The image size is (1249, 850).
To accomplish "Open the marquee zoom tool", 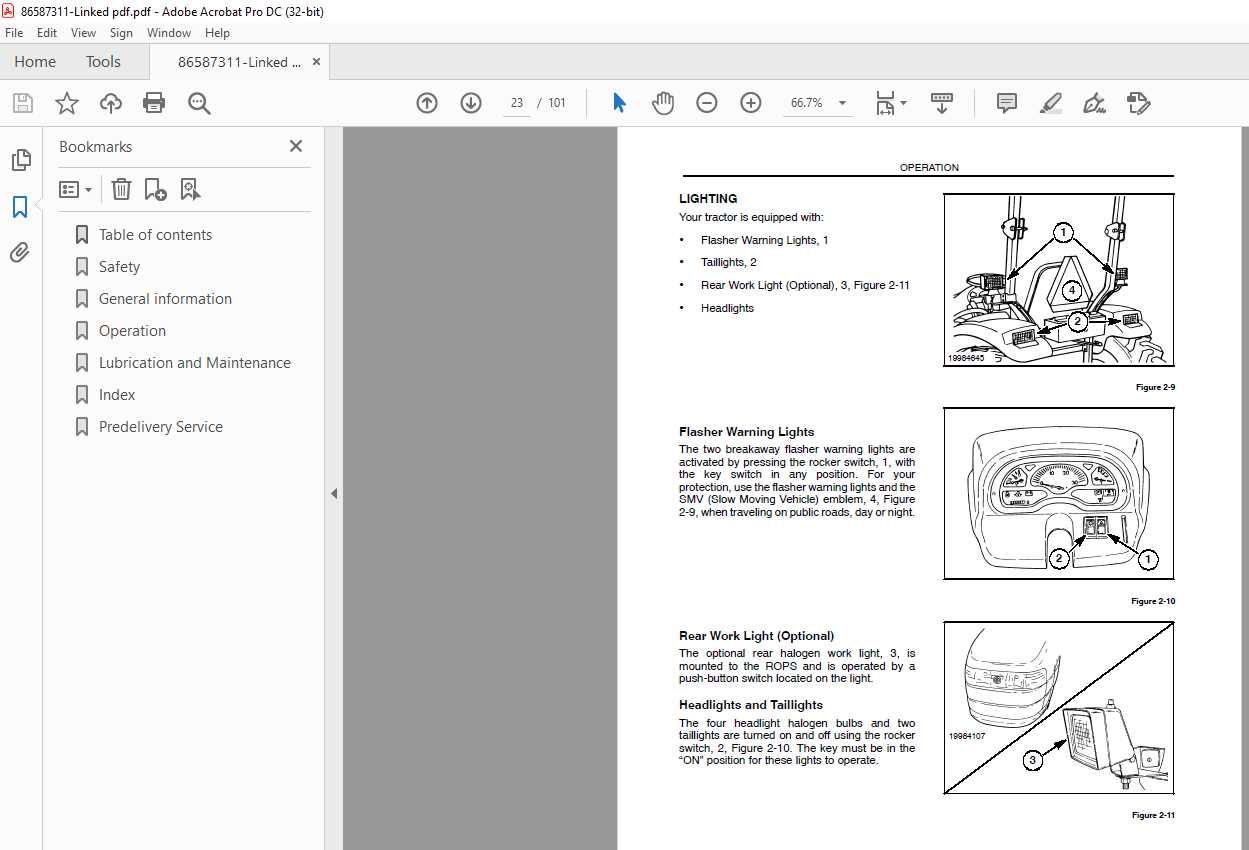I will [x=199, y=103].
